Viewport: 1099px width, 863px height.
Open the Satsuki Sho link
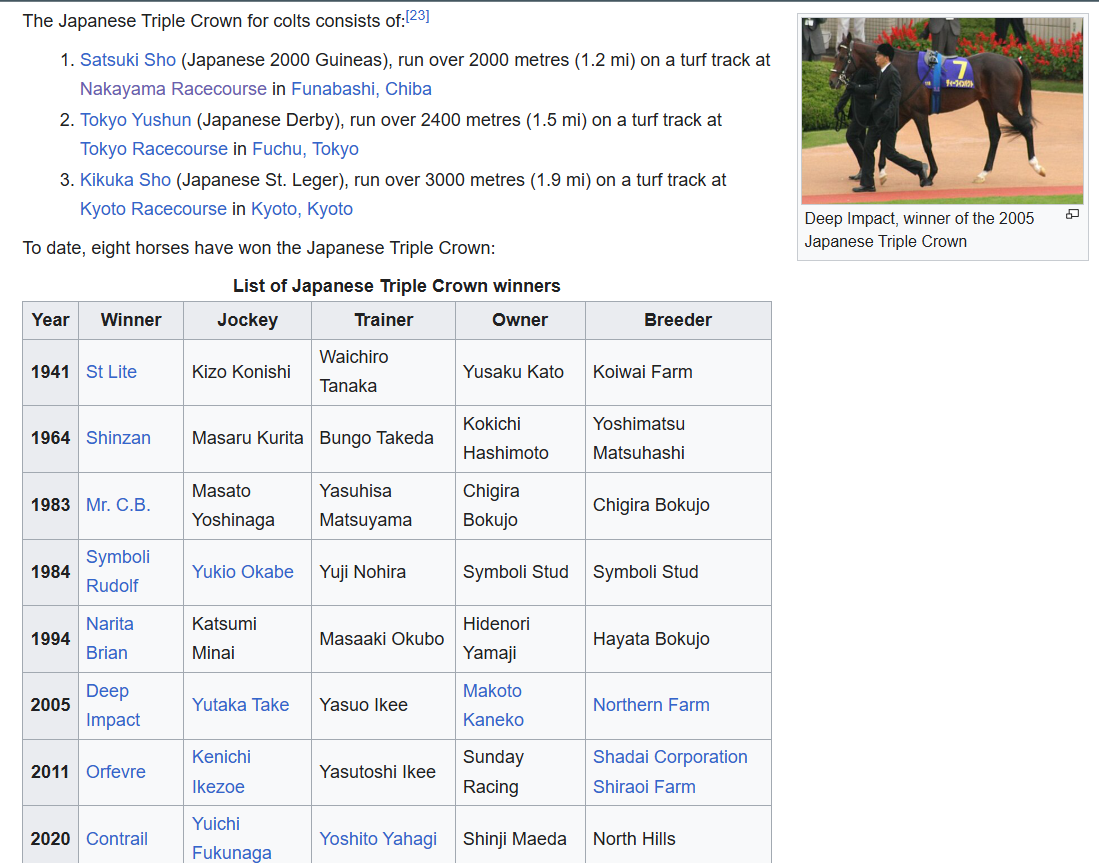[128, 60]
